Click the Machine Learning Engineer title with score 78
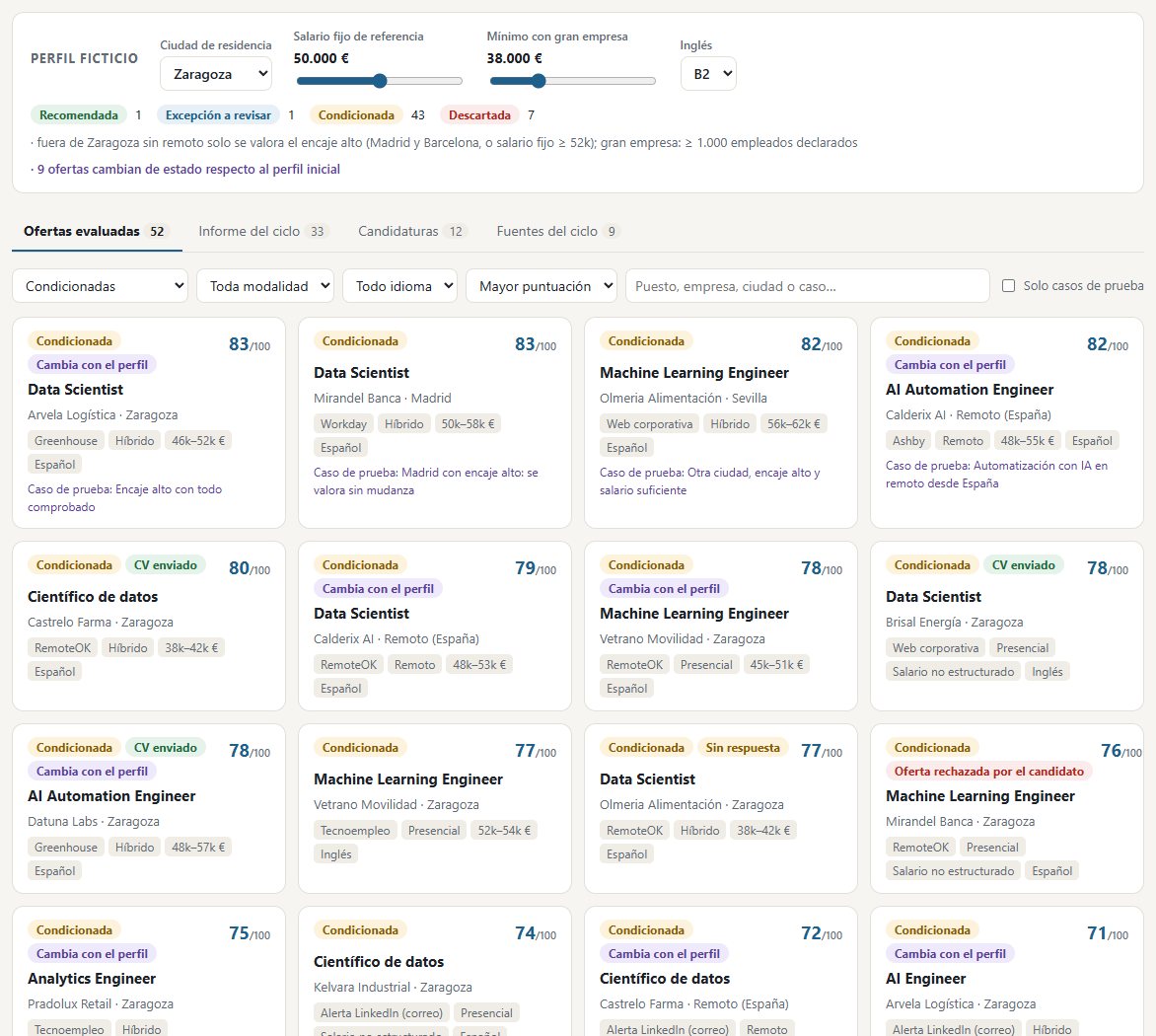Image resolution: width=1156 pixels, height=1036 pixels. tap(694, 614)
